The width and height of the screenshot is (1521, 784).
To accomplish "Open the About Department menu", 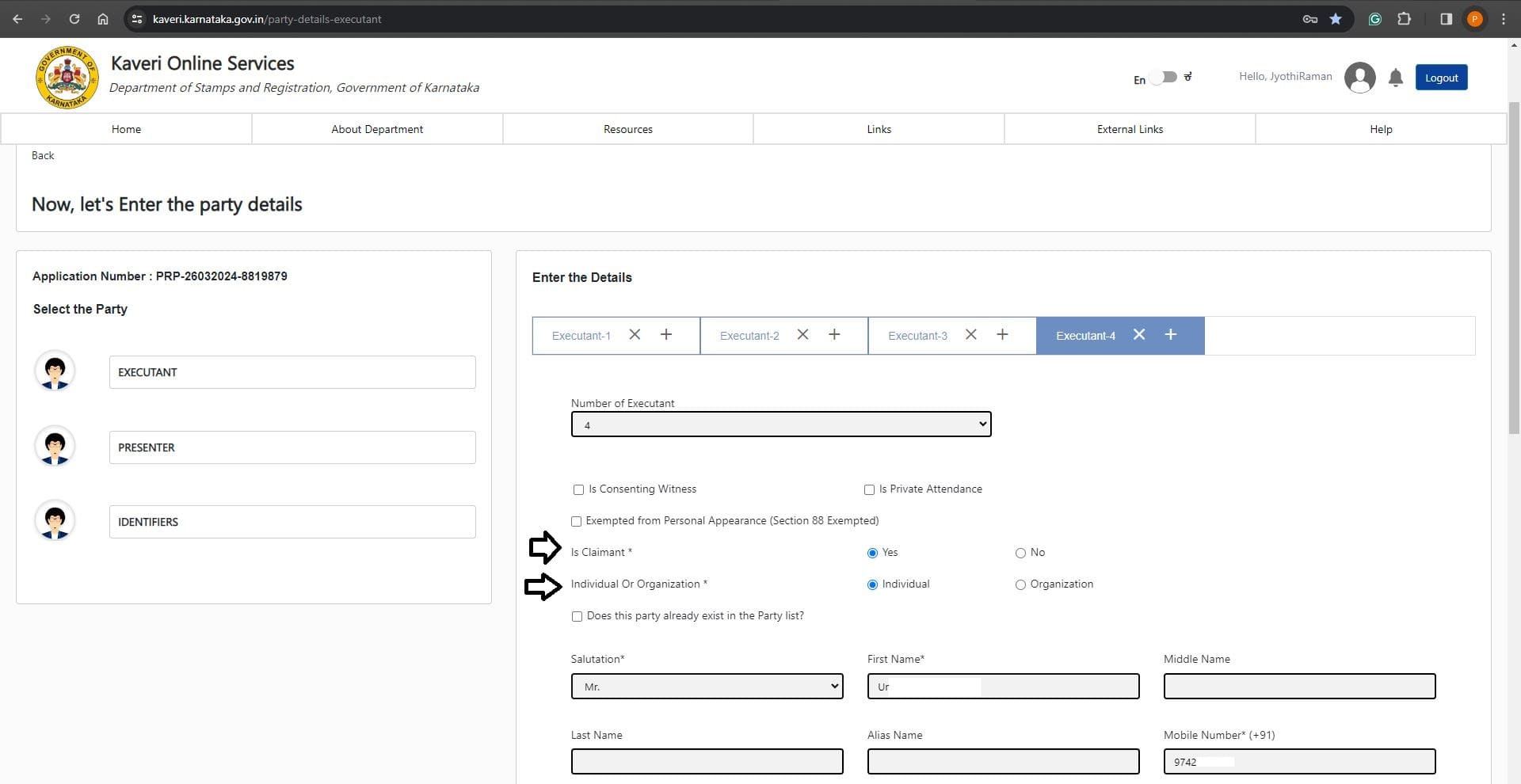I will point(377,129).
